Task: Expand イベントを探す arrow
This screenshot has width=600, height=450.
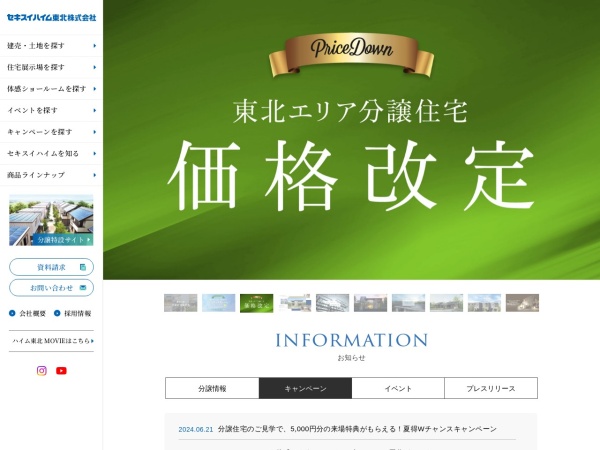Action: [95, 110]
